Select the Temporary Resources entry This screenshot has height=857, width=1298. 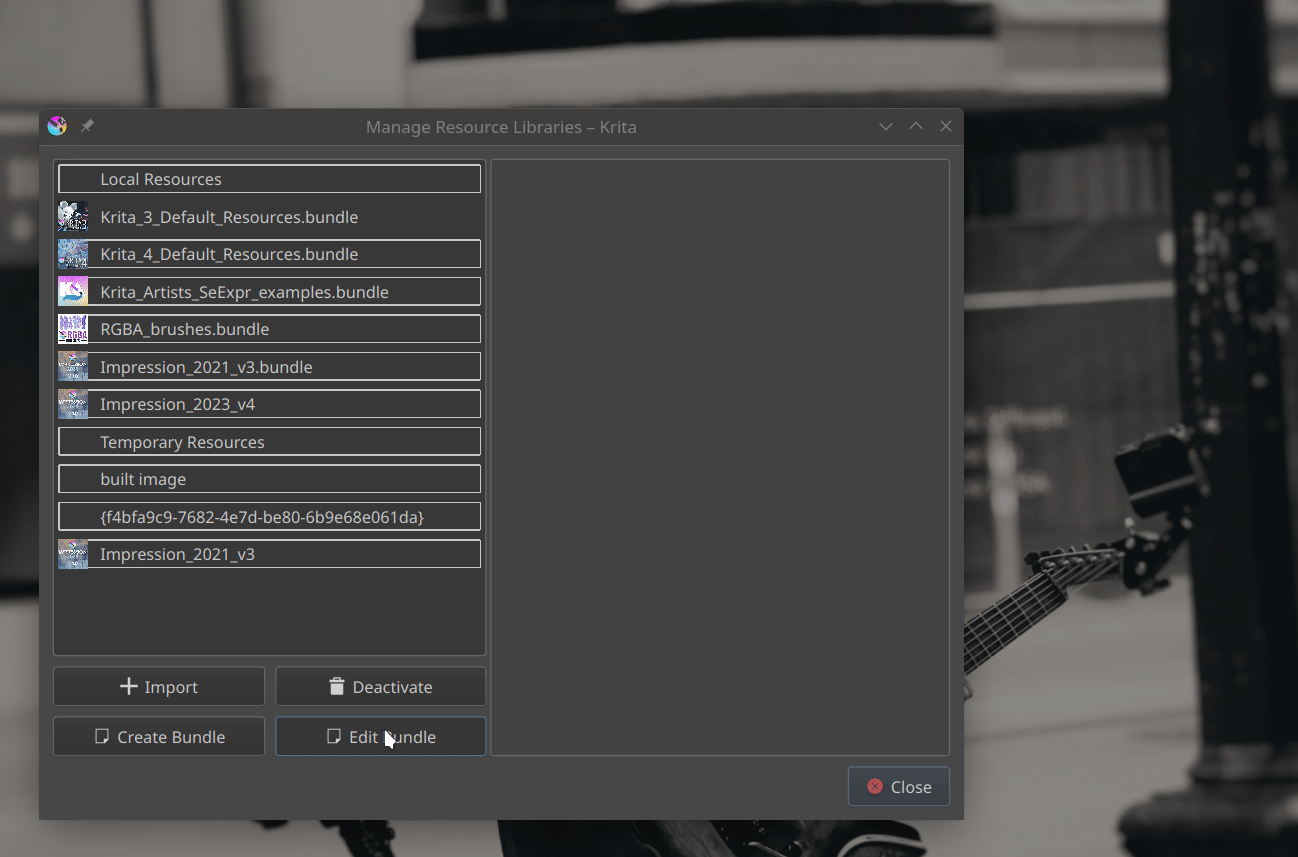(x=269, y=442)
